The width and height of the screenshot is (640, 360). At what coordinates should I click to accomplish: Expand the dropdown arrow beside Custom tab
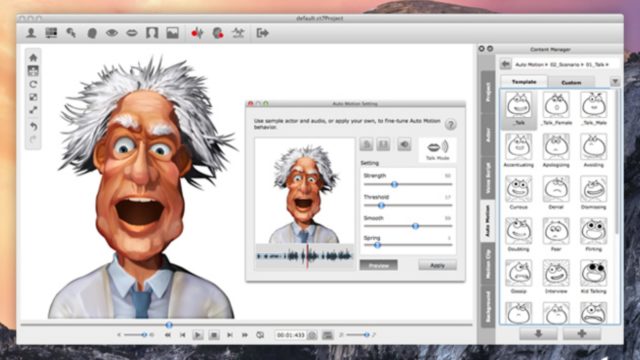[615, 82]
